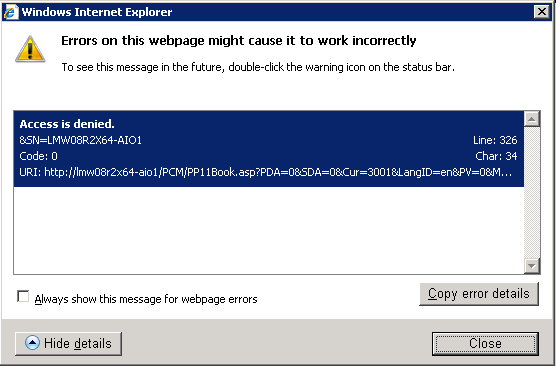Click the Close button at bottom right
556x366 pixels.
point(485,344)
